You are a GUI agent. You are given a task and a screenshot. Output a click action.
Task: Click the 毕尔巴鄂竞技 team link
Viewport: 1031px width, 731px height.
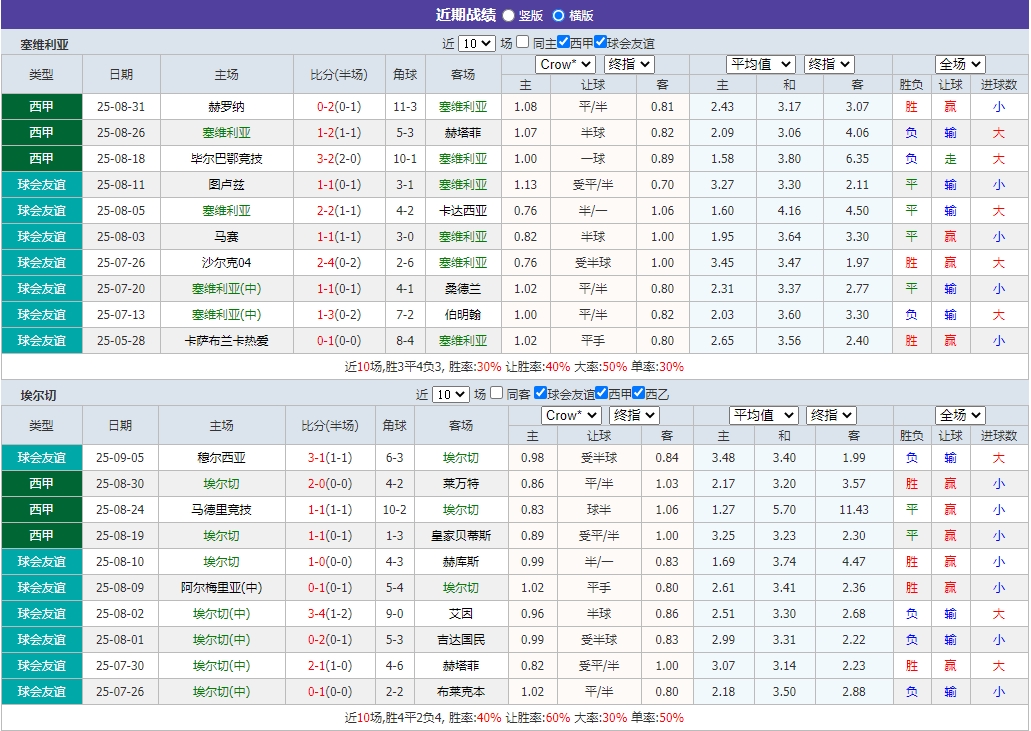coord(227,158)
